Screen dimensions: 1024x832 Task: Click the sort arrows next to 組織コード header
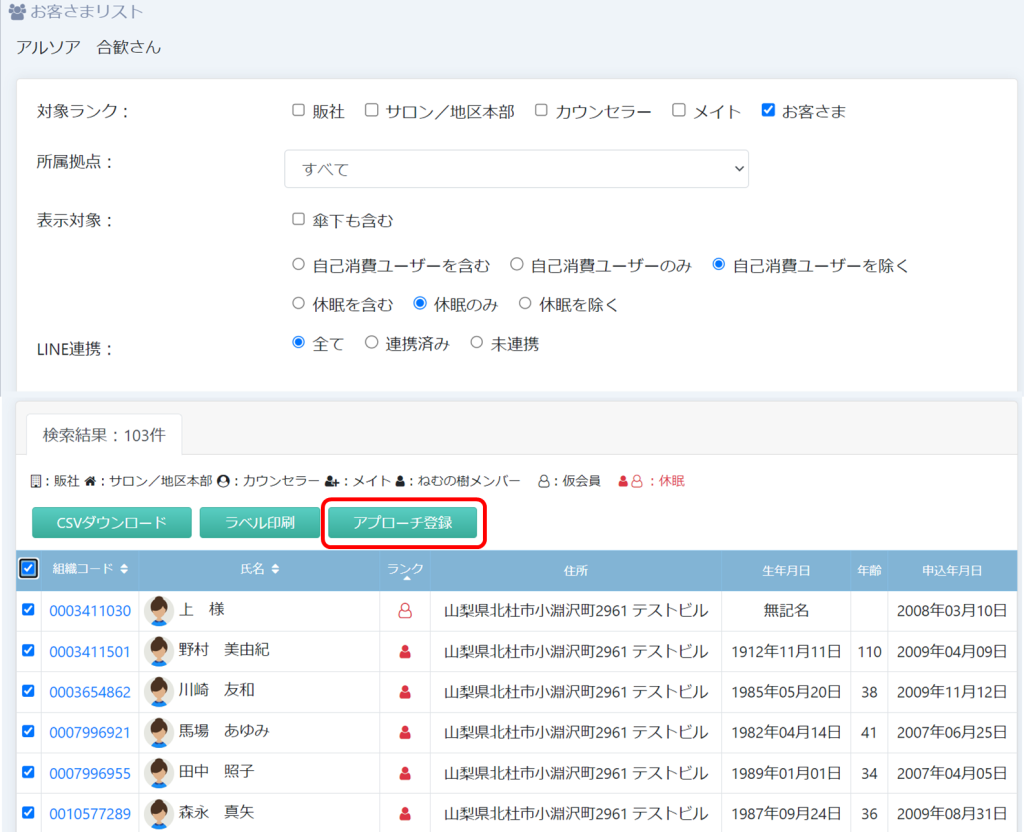(124, 569)
